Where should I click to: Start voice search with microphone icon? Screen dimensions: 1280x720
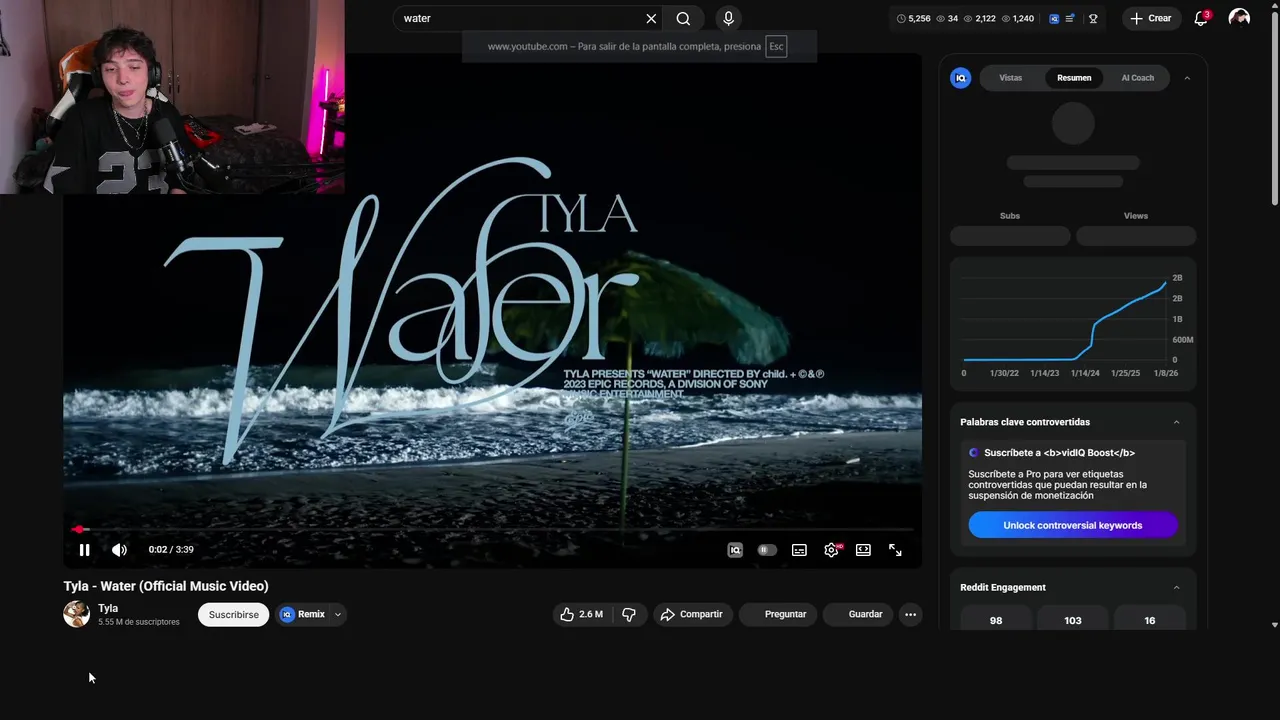728,18
